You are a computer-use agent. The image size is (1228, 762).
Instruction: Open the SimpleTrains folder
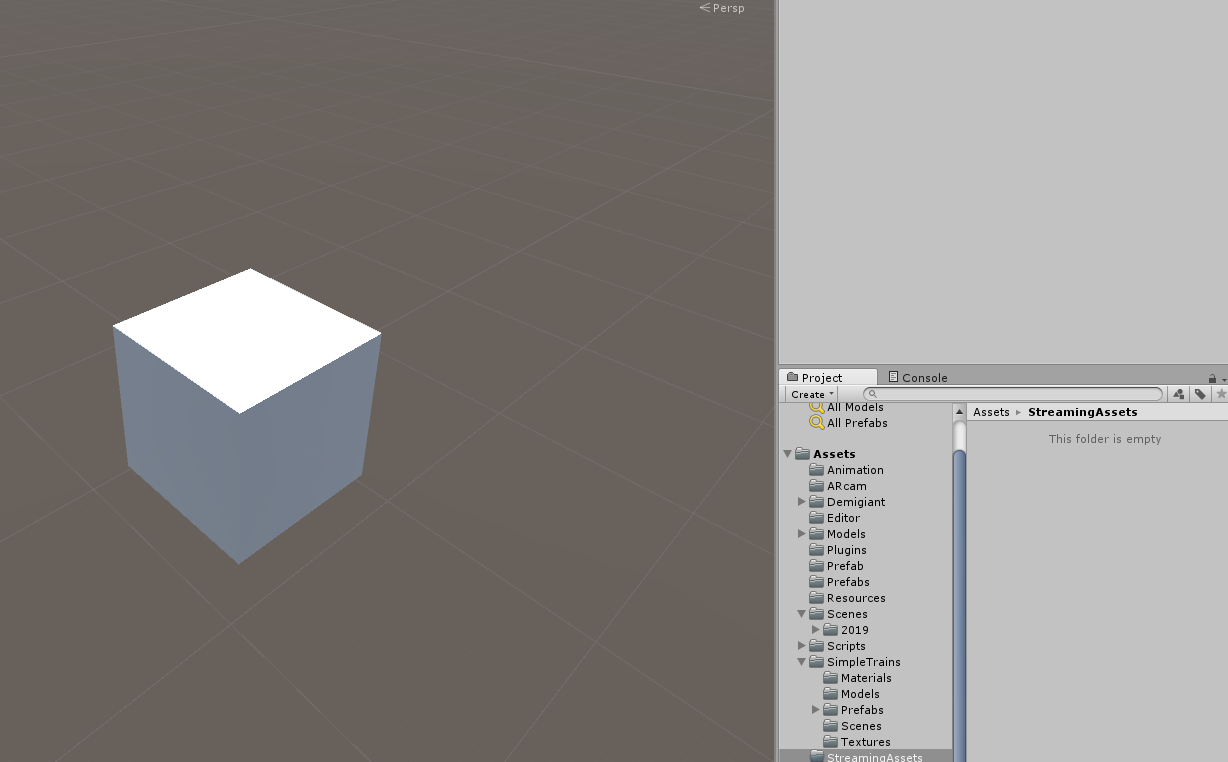coord(855,662)
